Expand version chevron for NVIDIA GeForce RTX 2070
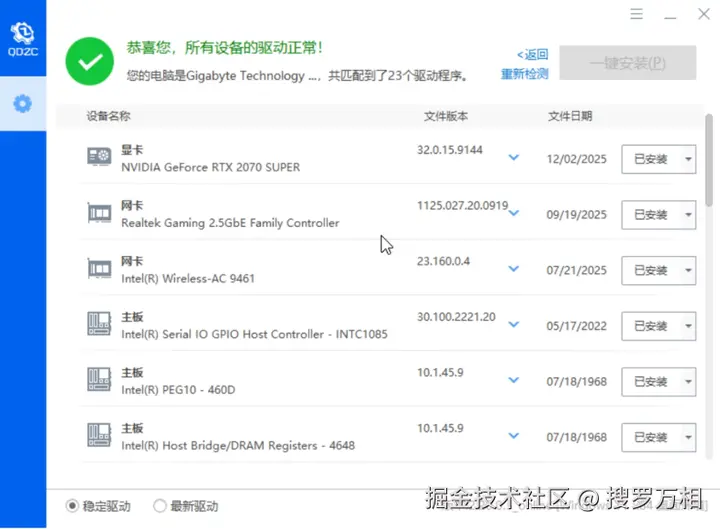Viewport: 720px width, 529px height. [514, 158]
